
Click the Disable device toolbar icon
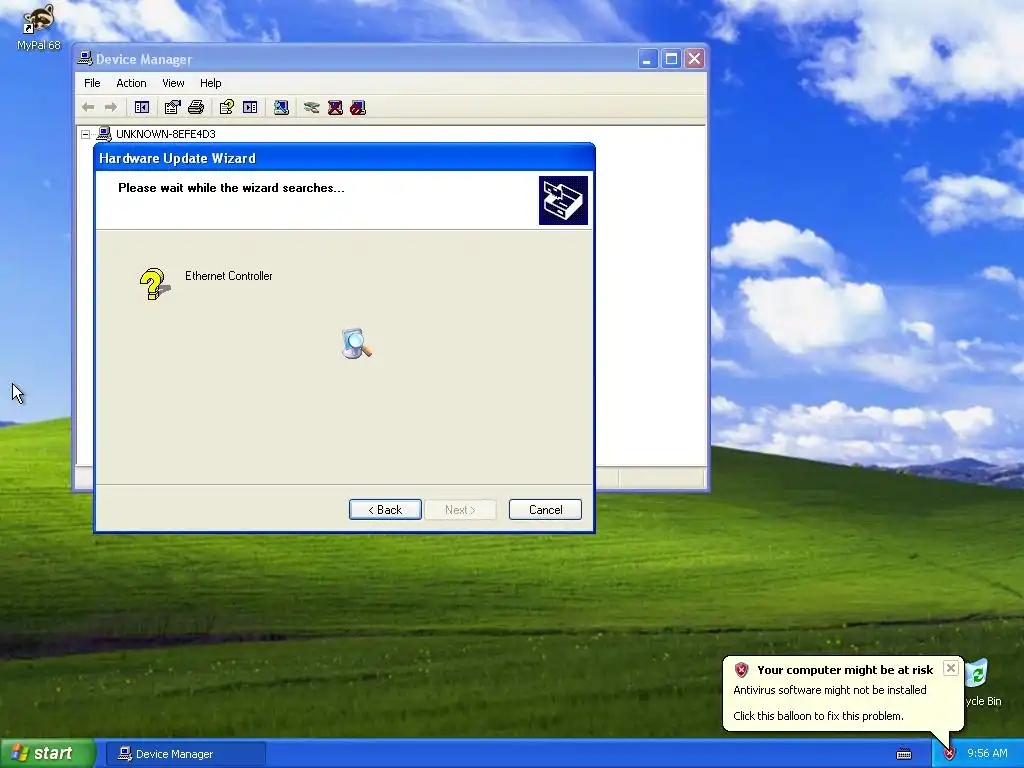click(358, 107)
